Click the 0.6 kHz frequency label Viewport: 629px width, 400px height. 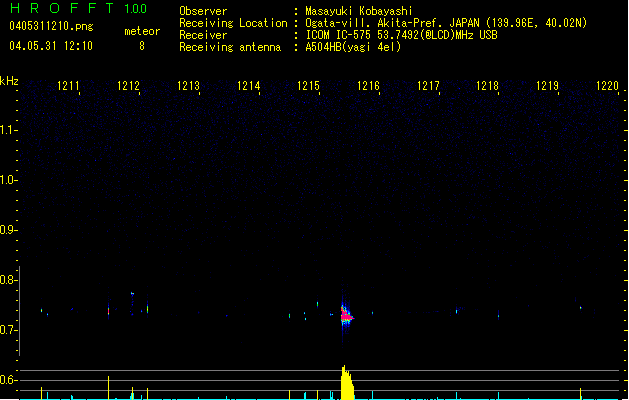(x=8, y=380)
